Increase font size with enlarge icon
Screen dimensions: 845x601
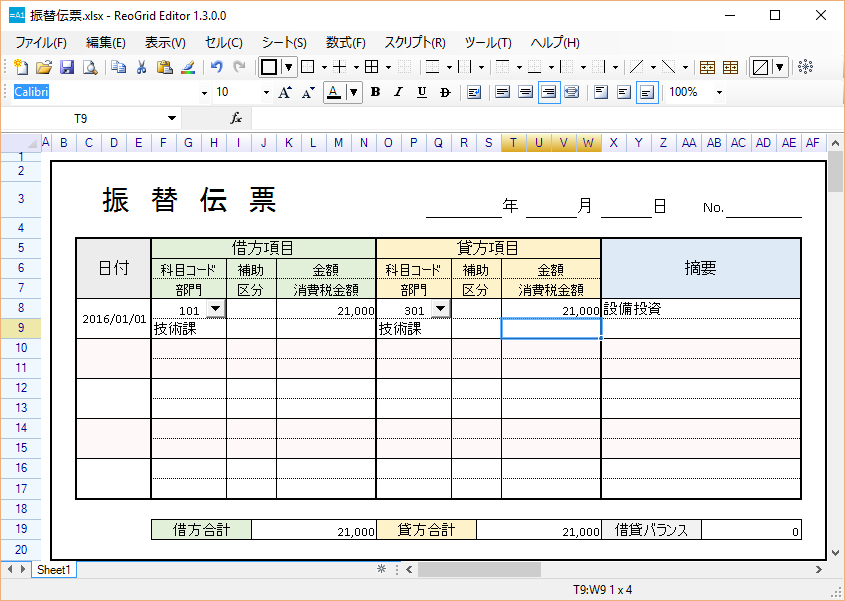click(285, 92)
